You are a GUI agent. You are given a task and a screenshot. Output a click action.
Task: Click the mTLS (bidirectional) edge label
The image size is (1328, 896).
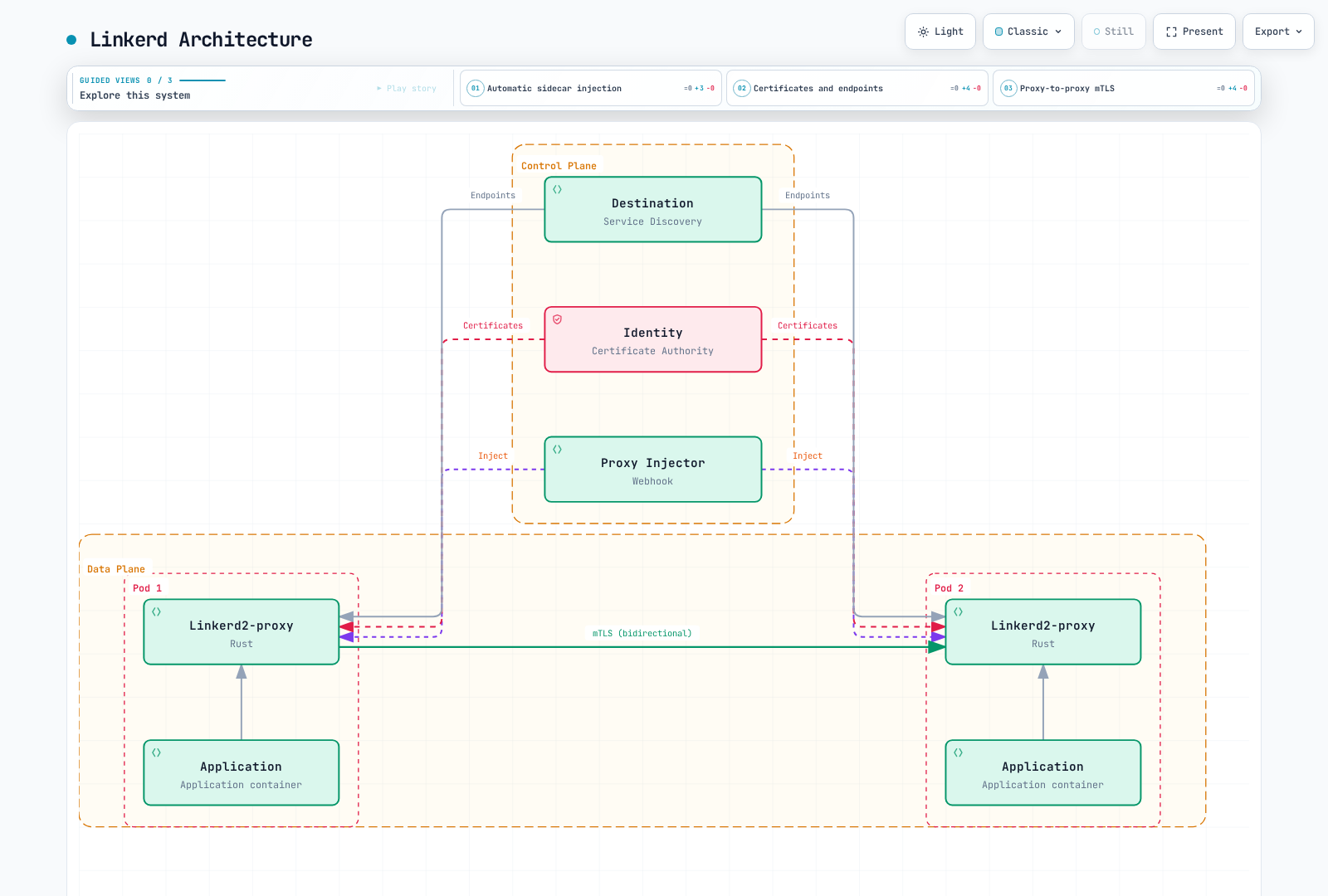coord(642,633)
